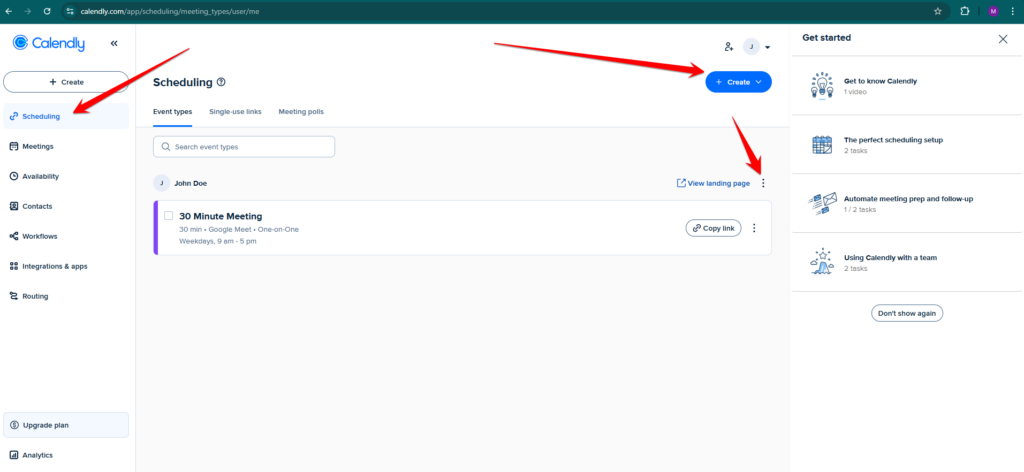Switch to Single-use links tab

pos(235,111)
